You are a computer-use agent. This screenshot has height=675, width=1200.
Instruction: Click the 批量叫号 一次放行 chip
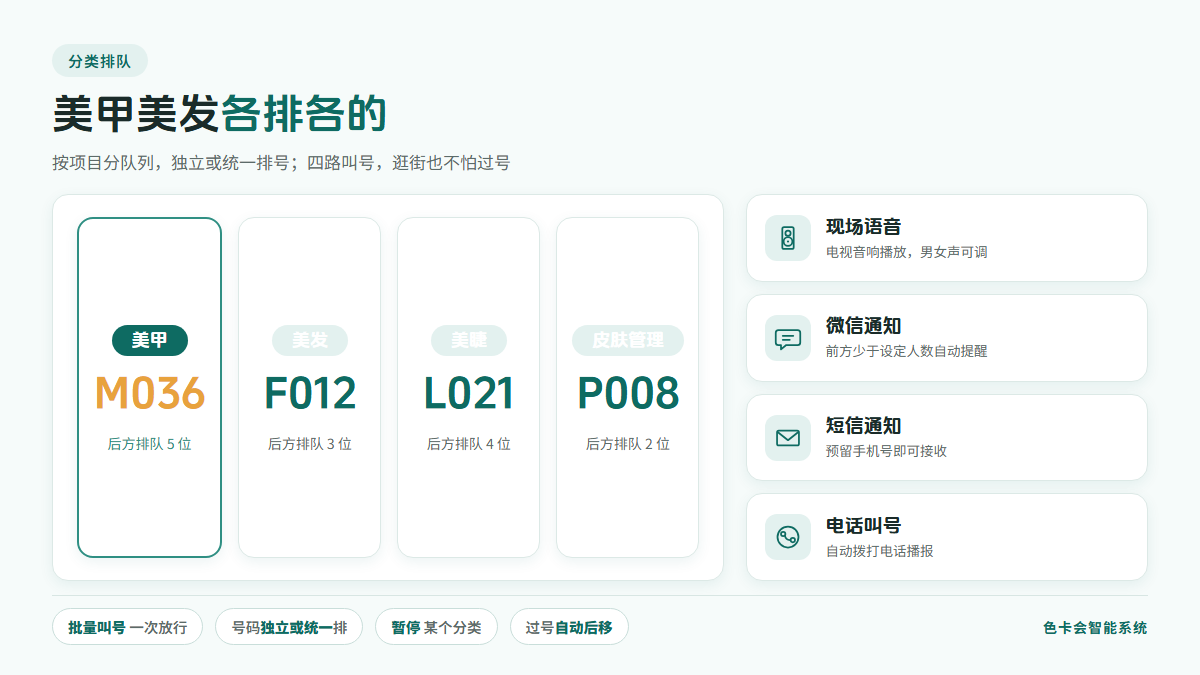[128, 627]
